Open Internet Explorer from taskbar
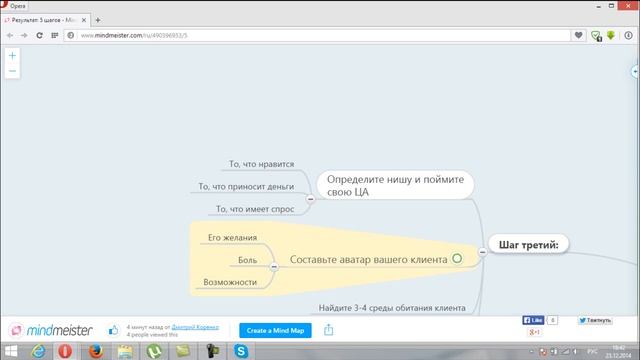Screen dimensions: 640x360 38,351
